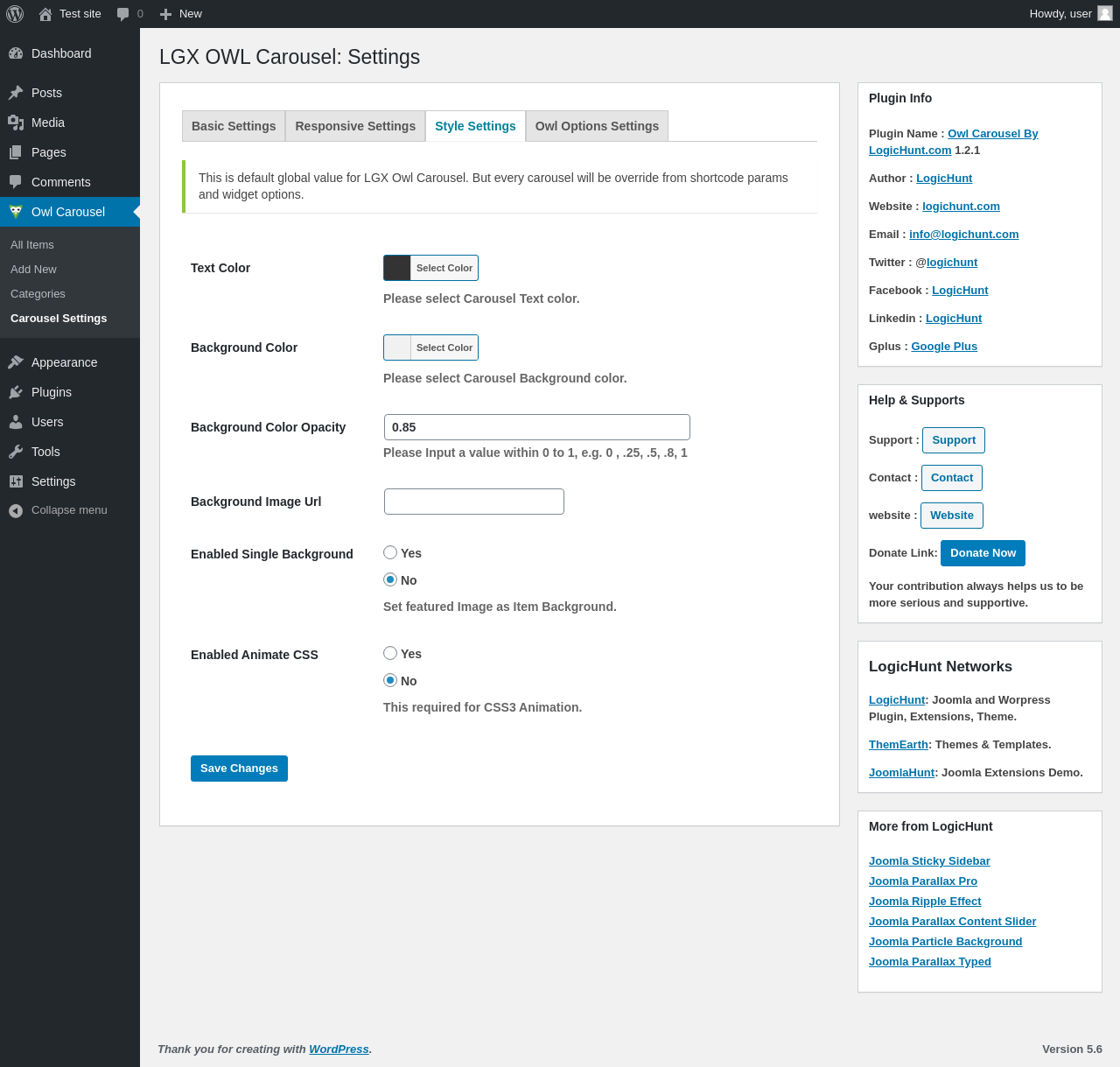The height and width of the screenshot is (1067, 1120).
Task: Select No for Enabled Animate CSS
Action: coord(390,680)
